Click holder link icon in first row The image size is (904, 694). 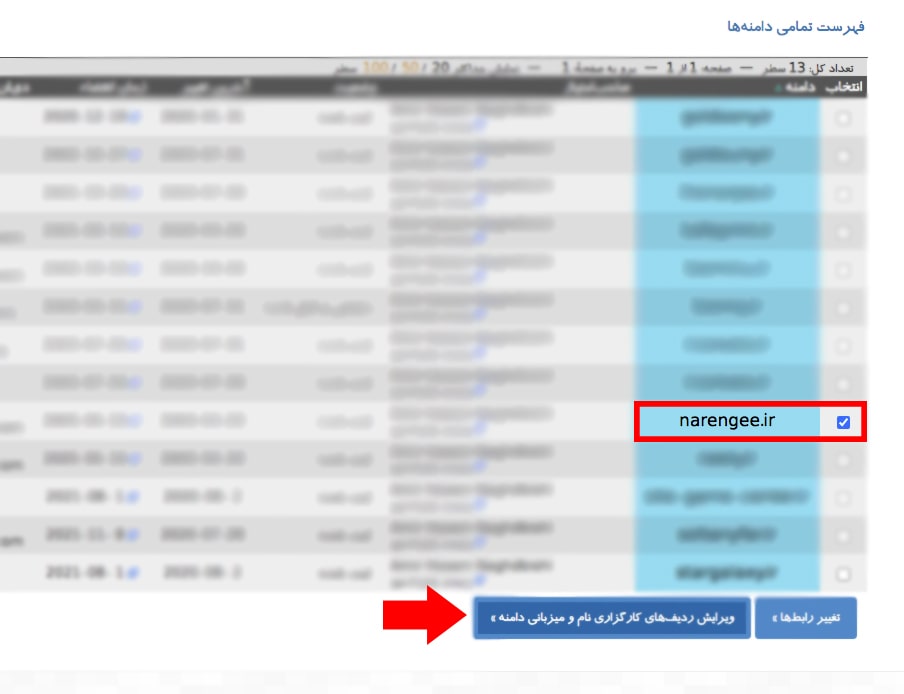coord(480,126)
